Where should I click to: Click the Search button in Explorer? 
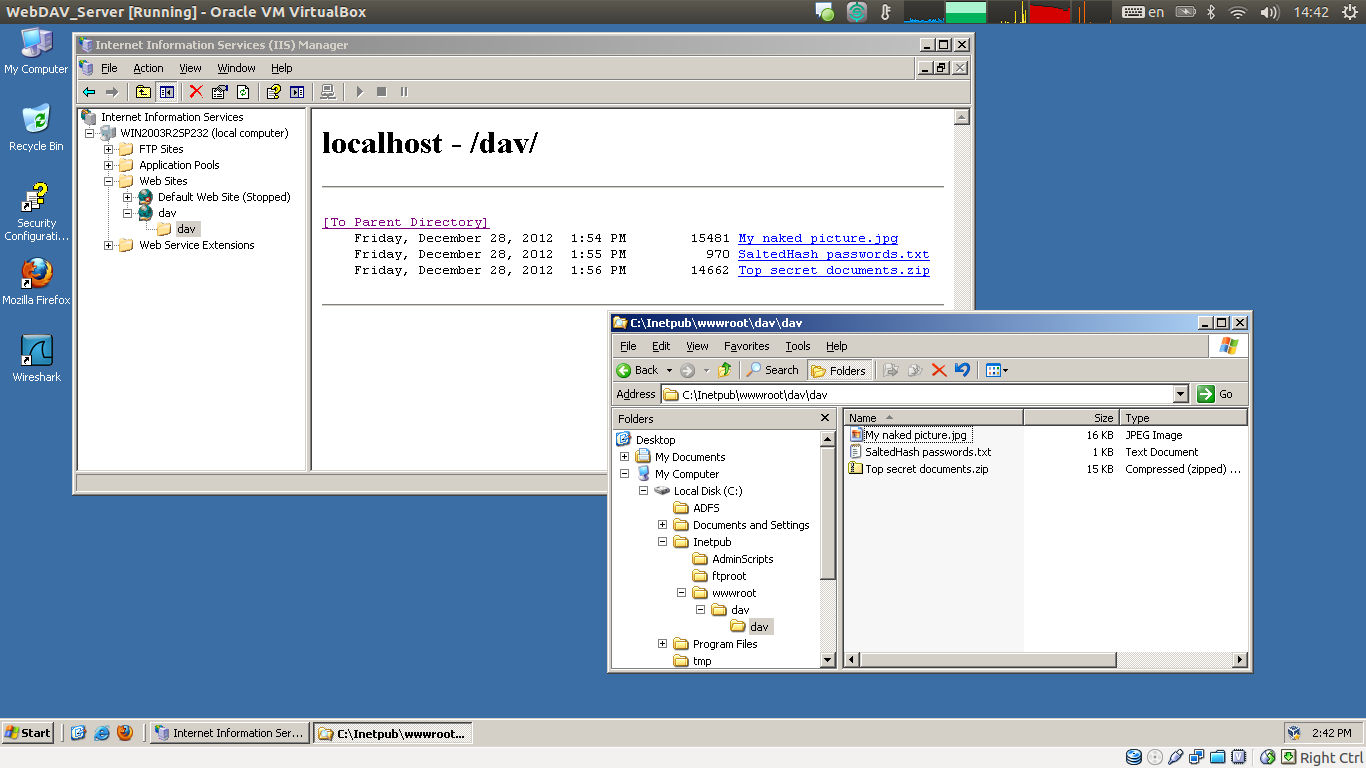tap(773, 370)
